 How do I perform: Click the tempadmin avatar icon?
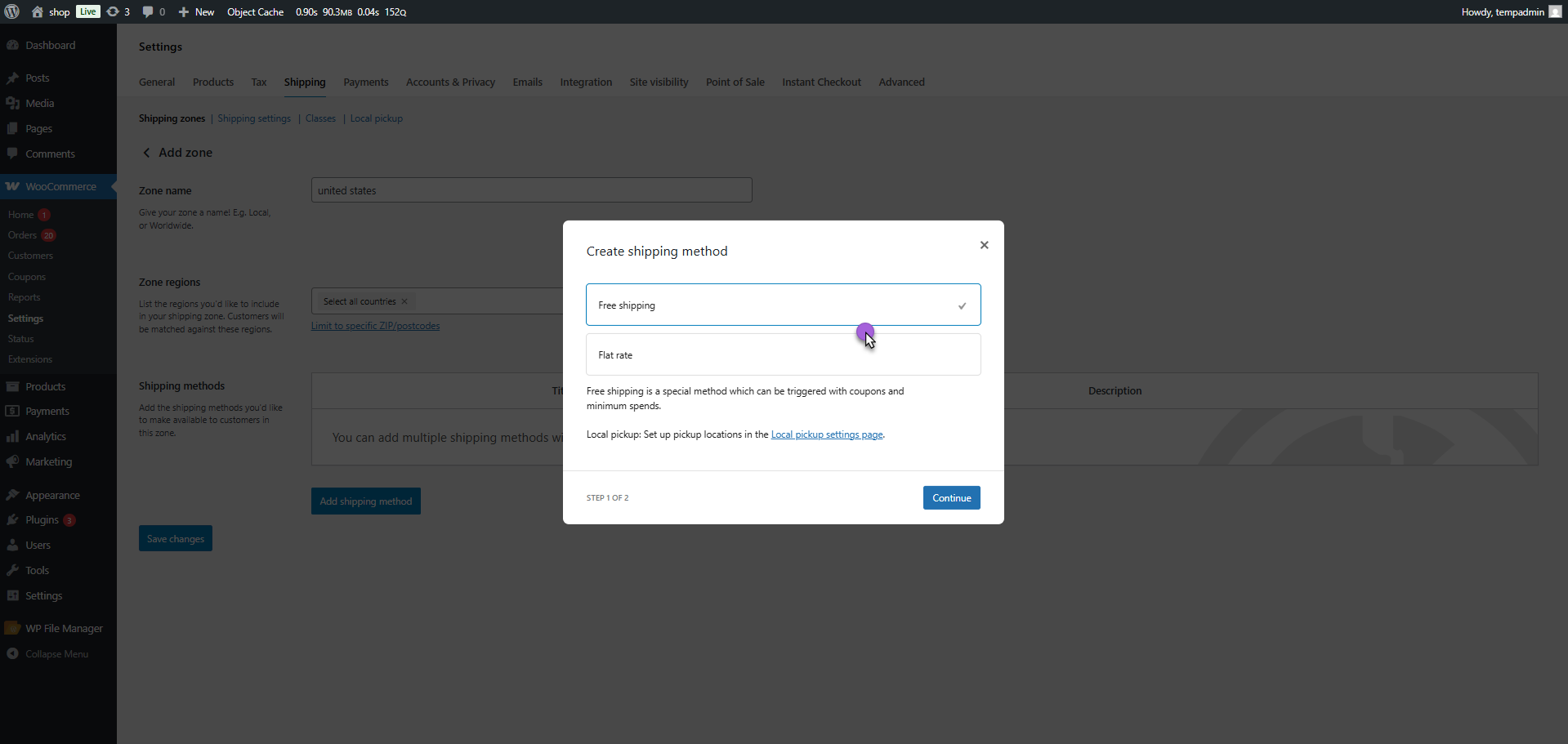(1555, 11)
